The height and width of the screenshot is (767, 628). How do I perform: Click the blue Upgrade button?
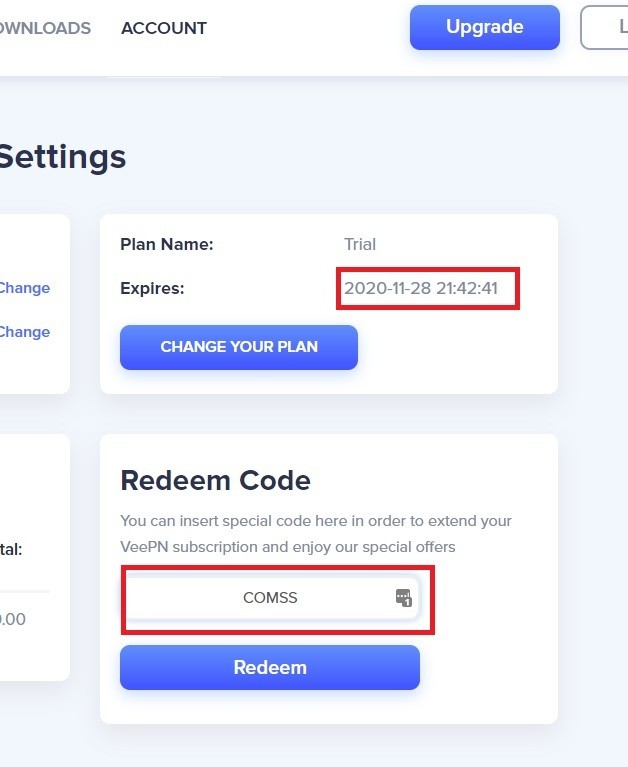coord(485,27)
